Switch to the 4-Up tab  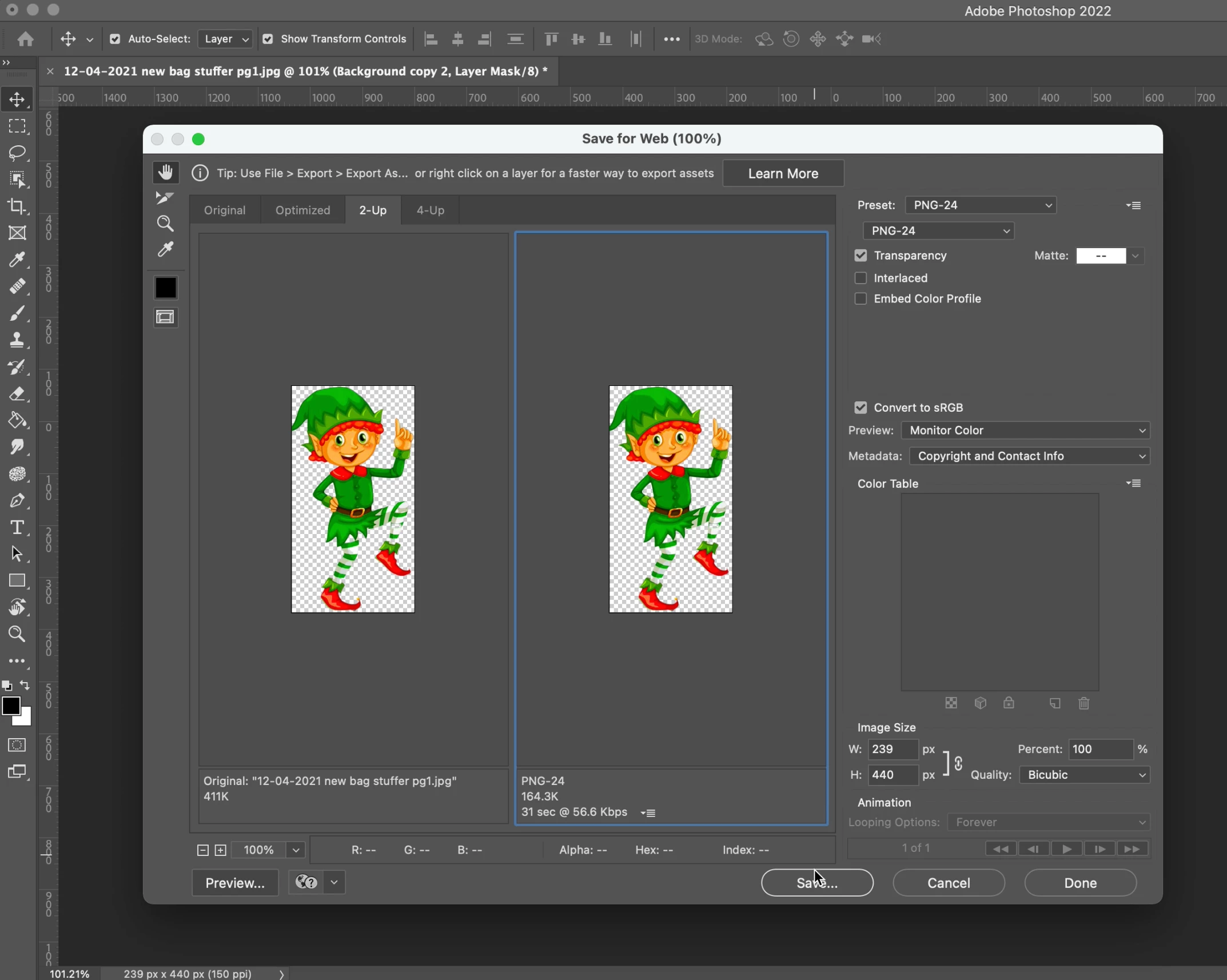(430, 210)
